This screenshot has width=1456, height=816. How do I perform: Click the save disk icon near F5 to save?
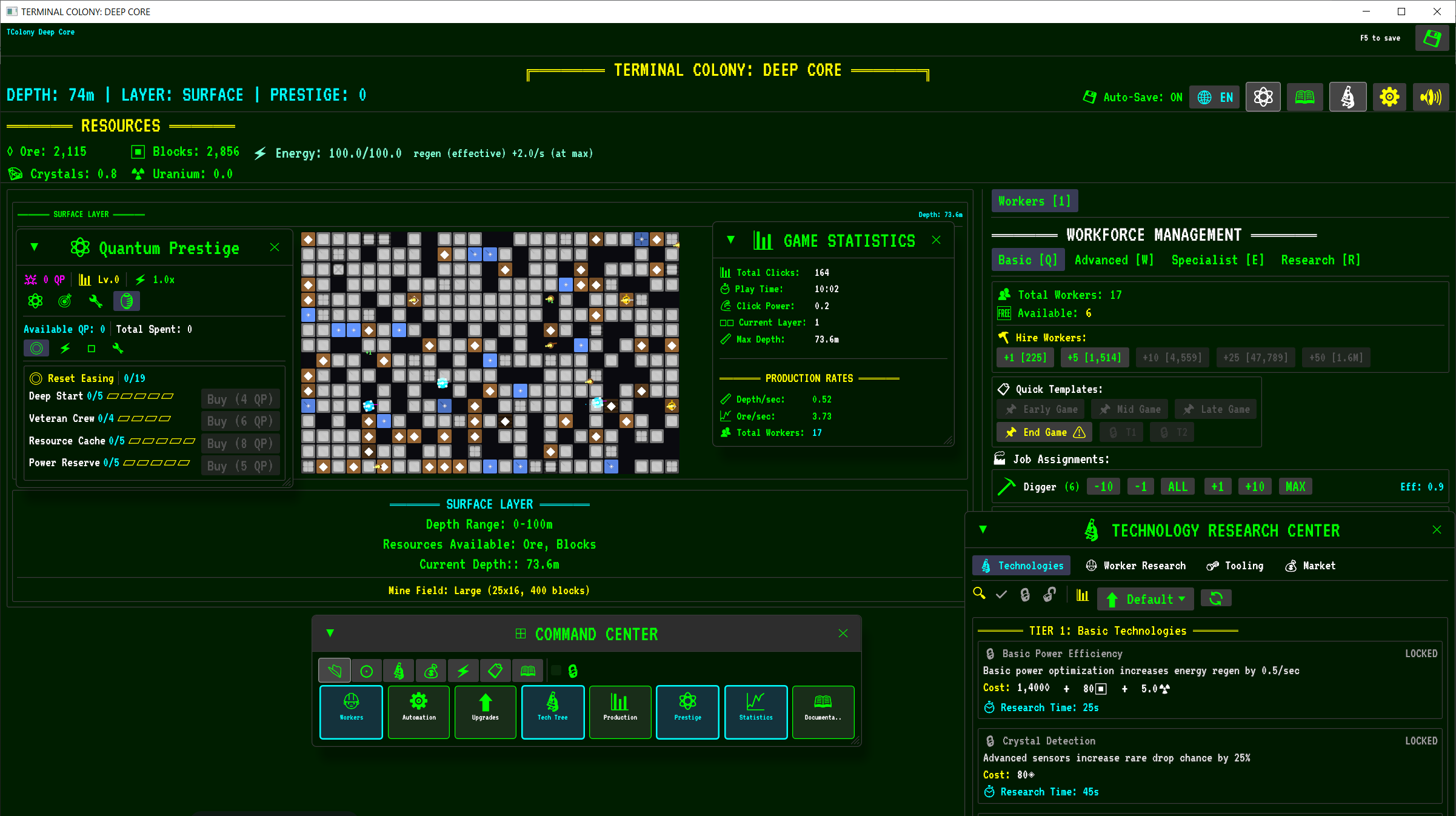pyautogui.click(x=1432, y=39)
